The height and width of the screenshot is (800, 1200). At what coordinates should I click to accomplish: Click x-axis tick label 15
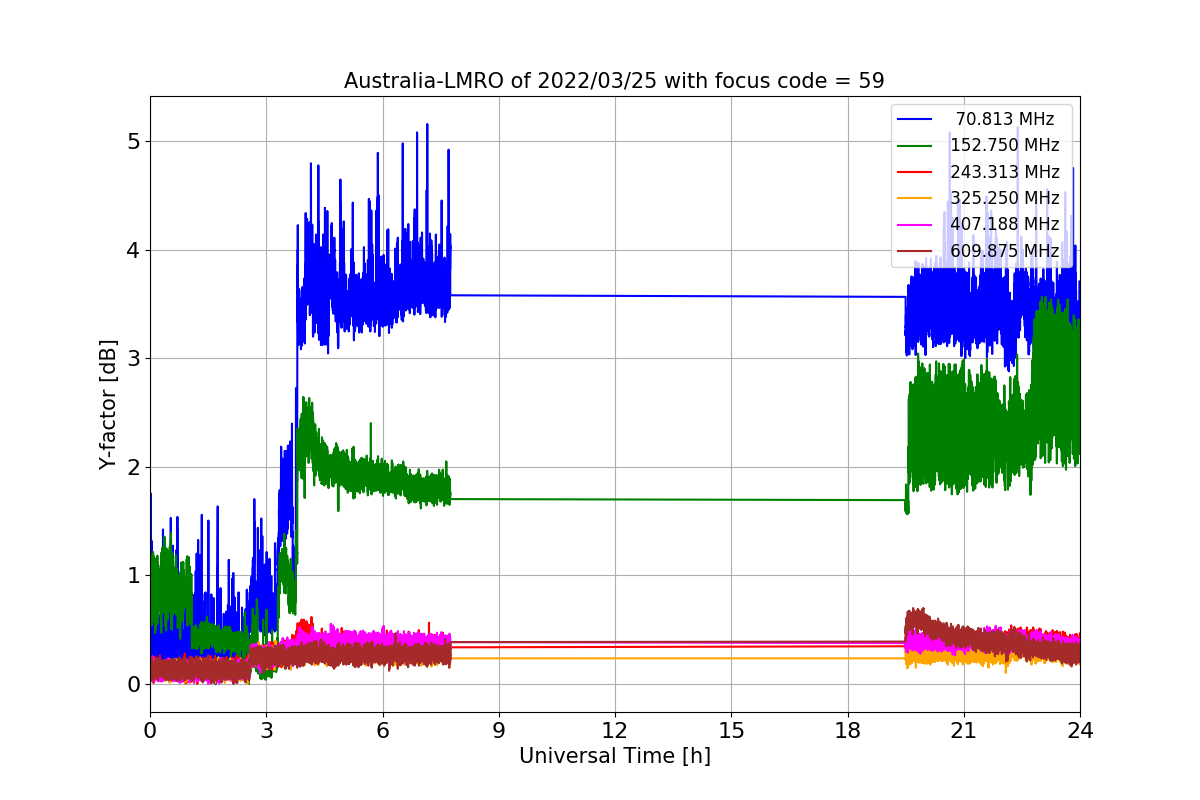click(731, 731)
